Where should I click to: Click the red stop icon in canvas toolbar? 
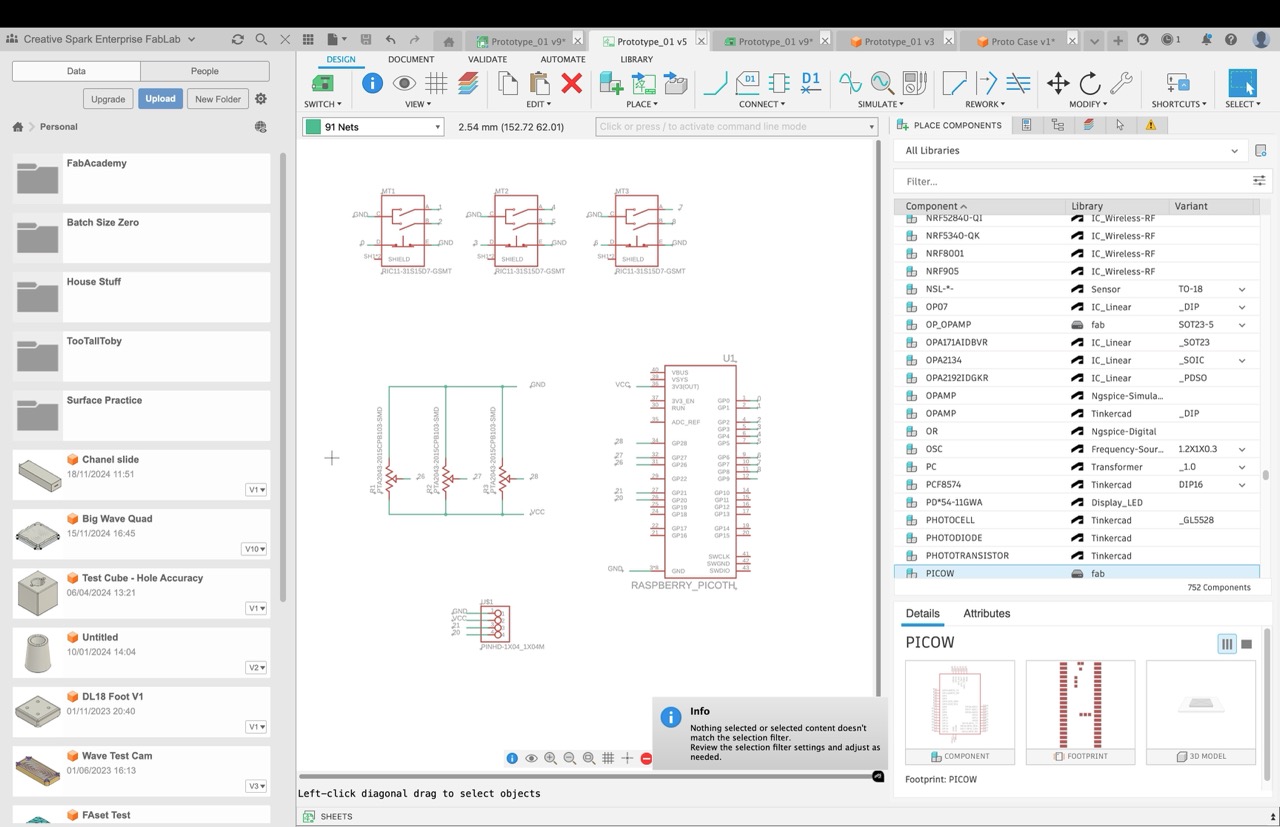coord(646,758)
